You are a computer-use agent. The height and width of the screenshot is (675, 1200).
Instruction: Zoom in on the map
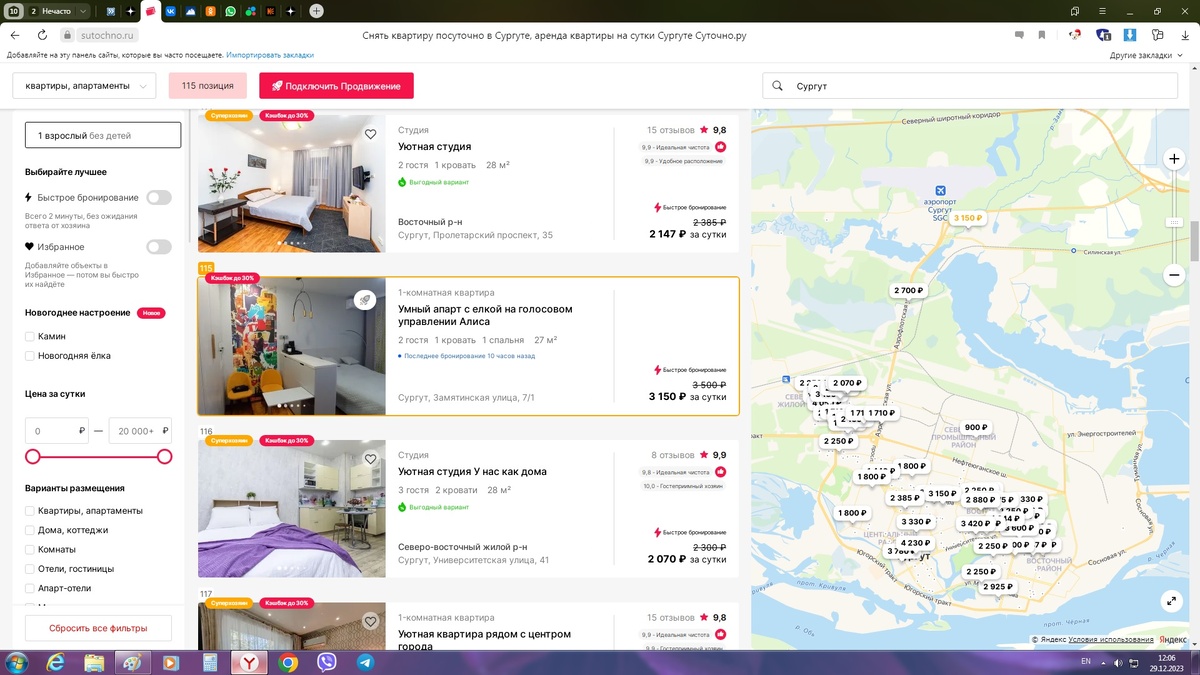(x=1174, y=158)
